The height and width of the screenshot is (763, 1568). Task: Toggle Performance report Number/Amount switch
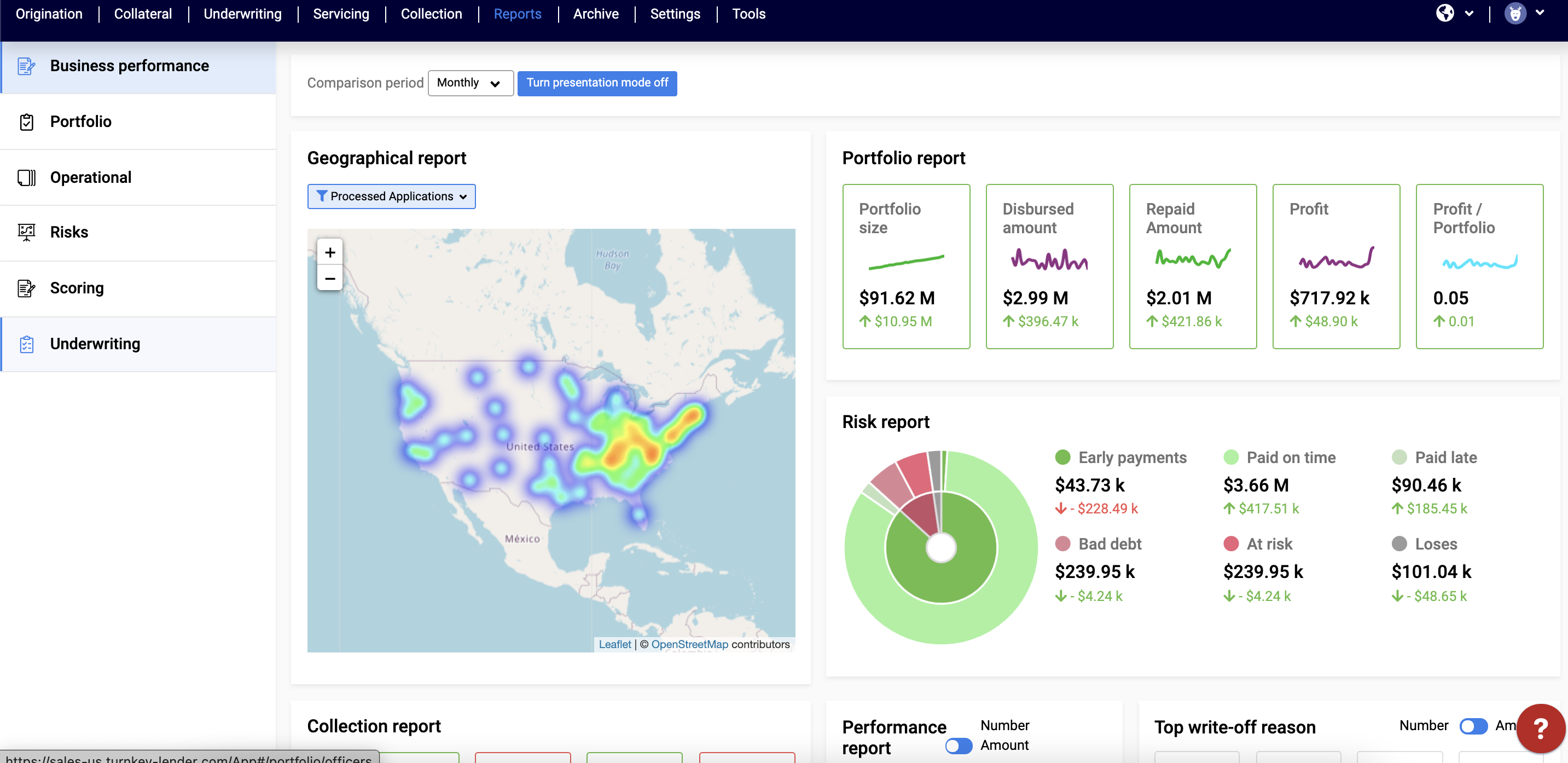(959, 745)
